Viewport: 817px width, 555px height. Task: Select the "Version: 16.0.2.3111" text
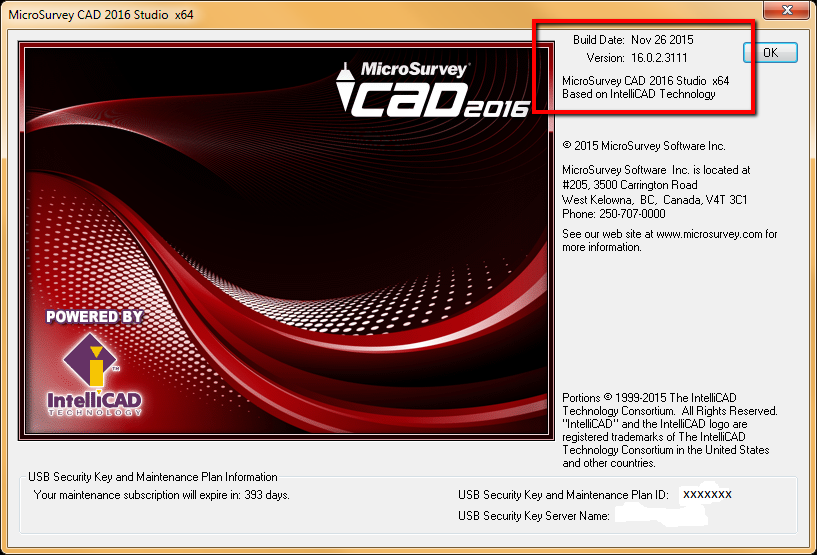coord(637,58)
